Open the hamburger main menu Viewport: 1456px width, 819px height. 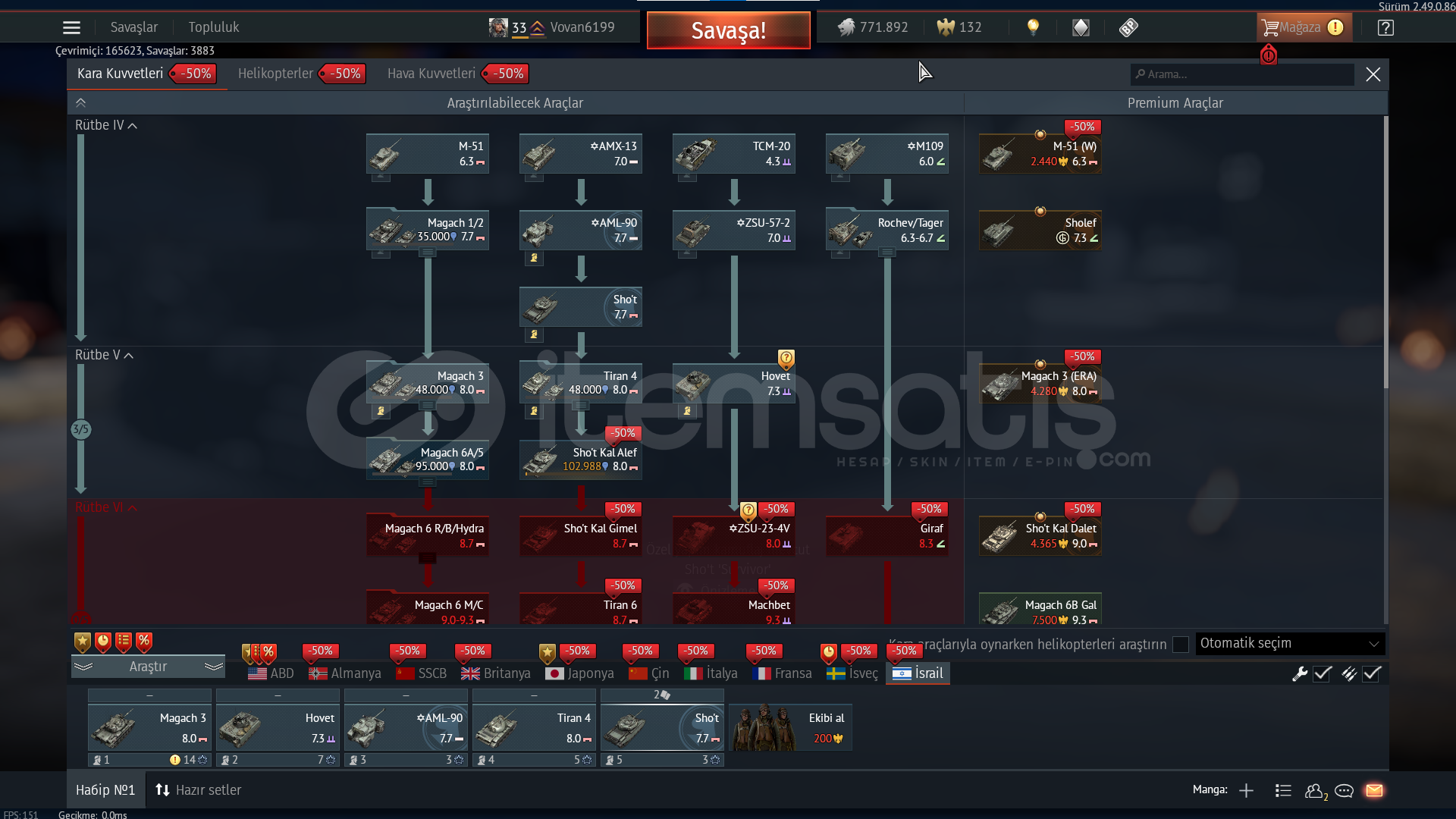pyautogui.click(x=71, y=28)
